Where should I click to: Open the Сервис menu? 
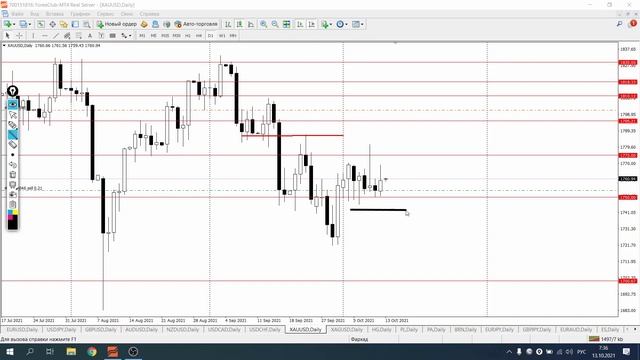105,14
